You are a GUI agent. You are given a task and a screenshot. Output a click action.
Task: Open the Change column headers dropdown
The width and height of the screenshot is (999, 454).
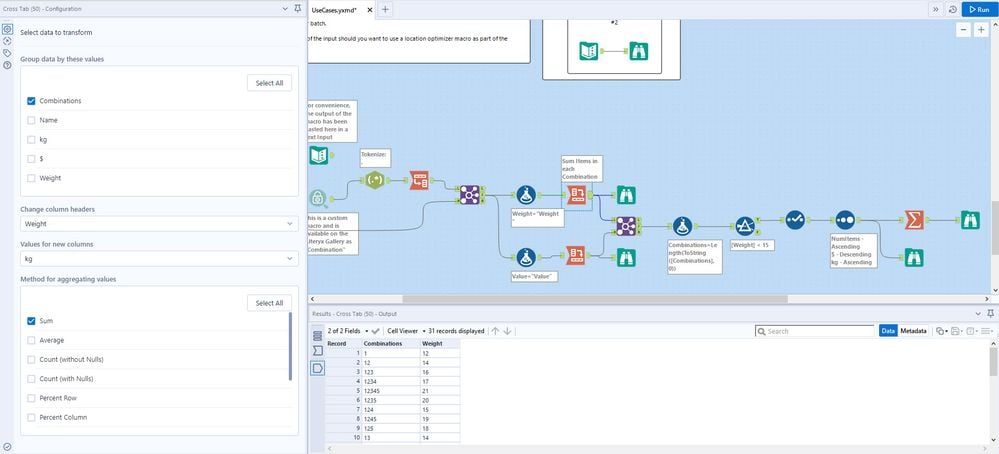(159, 224)
